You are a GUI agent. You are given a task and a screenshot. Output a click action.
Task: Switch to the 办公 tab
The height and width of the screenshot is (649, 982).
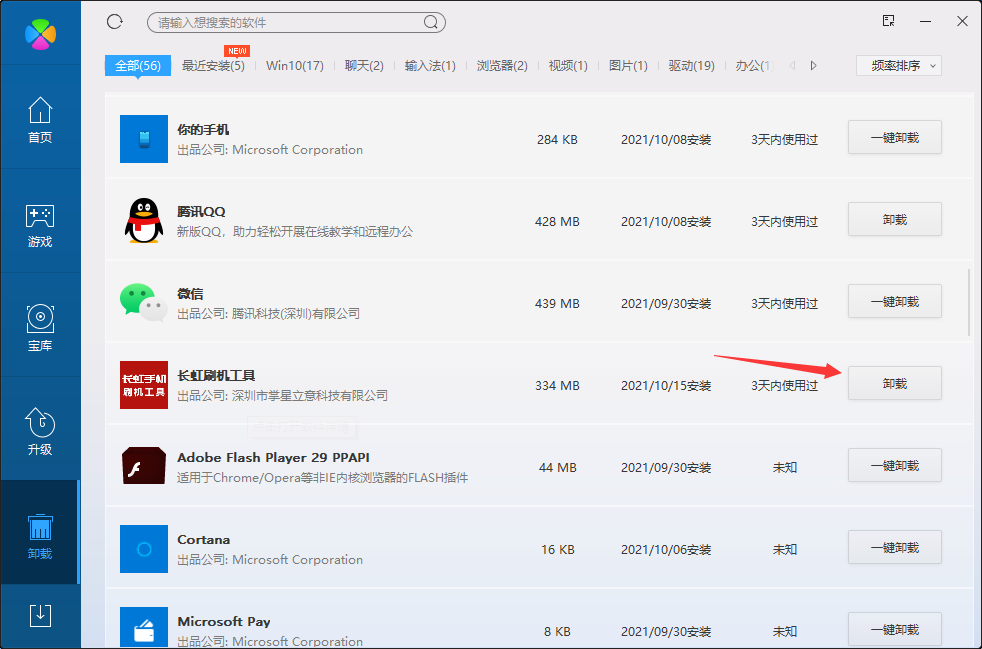[x=755, y=66]
